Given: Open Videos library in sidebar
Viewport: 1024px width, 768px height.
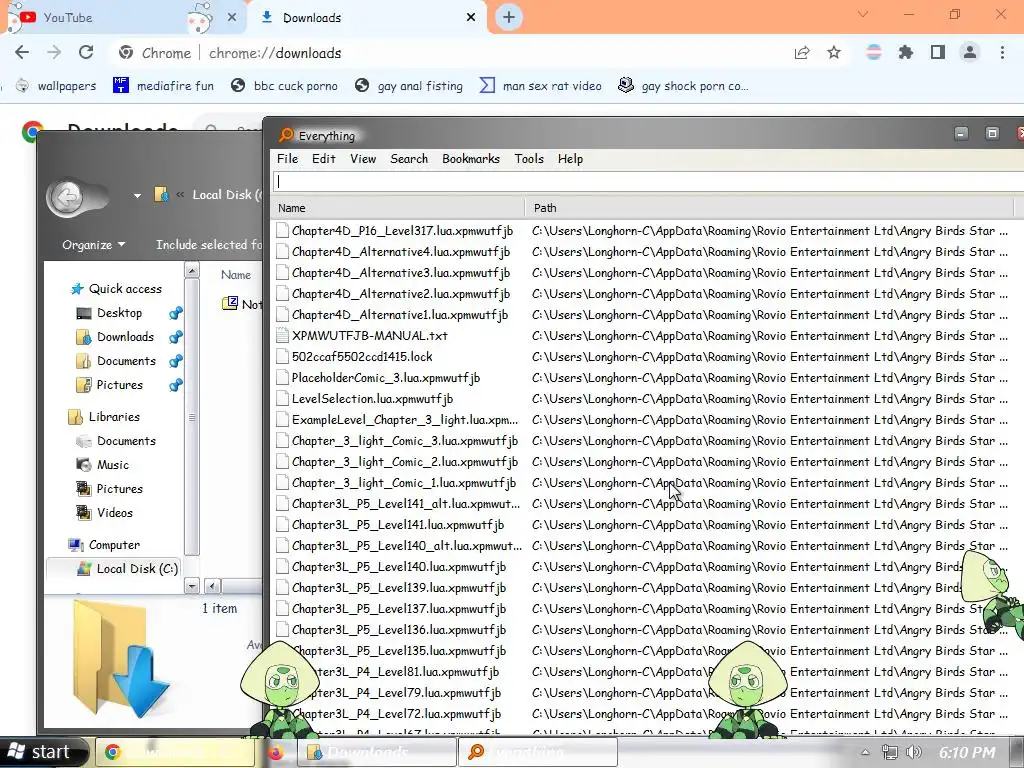Looking at the screenshot, I should pyautogui.click(x=104, y=513).
